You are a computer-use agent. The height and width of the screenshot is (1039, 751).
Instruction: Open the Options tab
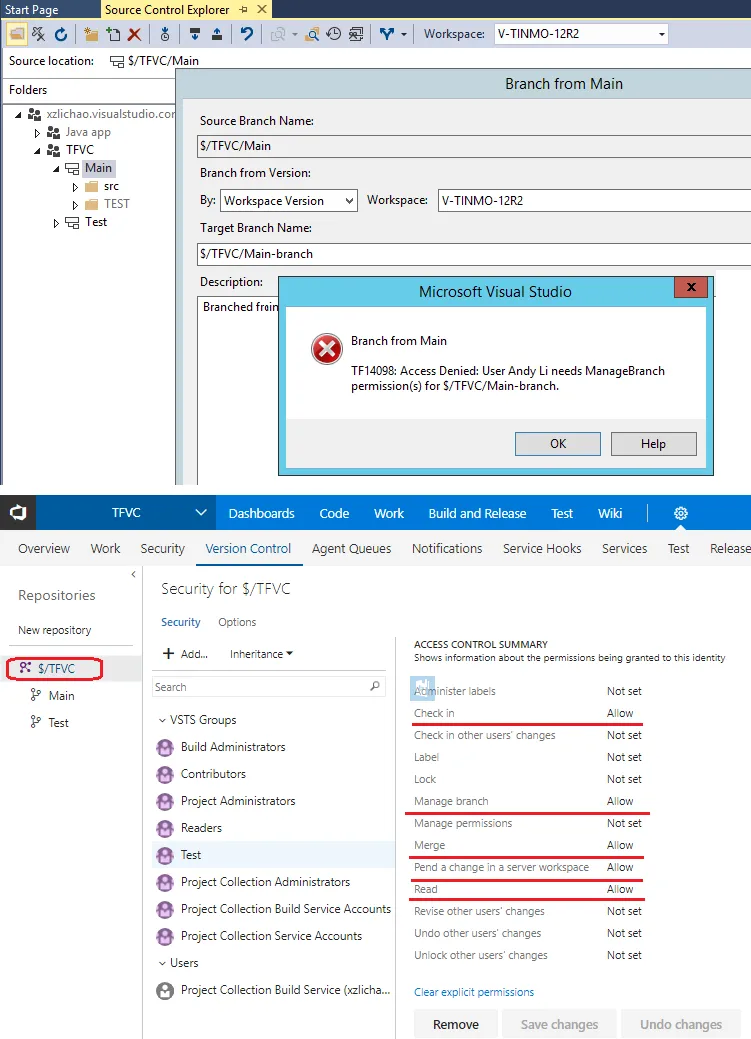[237, 622]
